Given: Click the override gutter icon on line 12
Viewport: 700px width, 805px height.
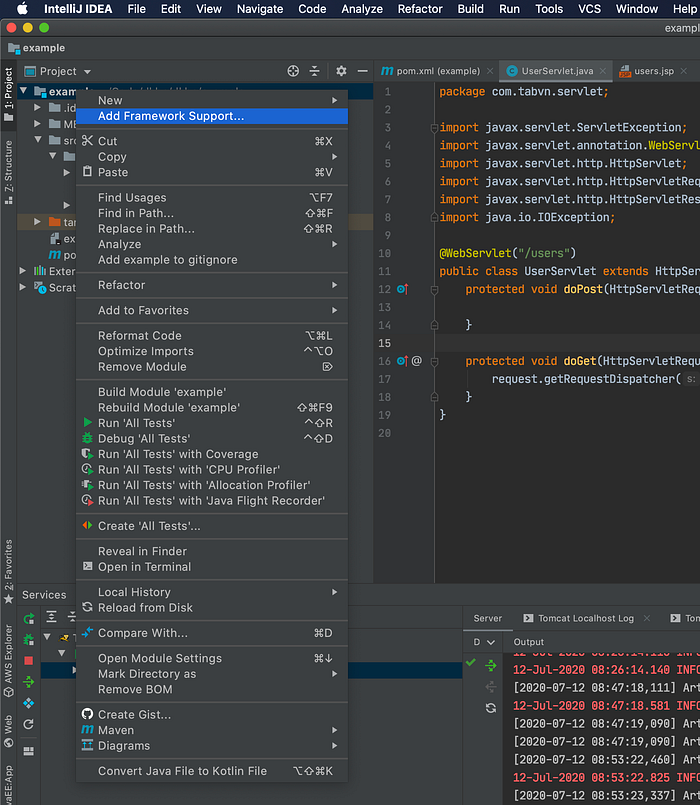Looking at the screenshot, I should 402,289.
